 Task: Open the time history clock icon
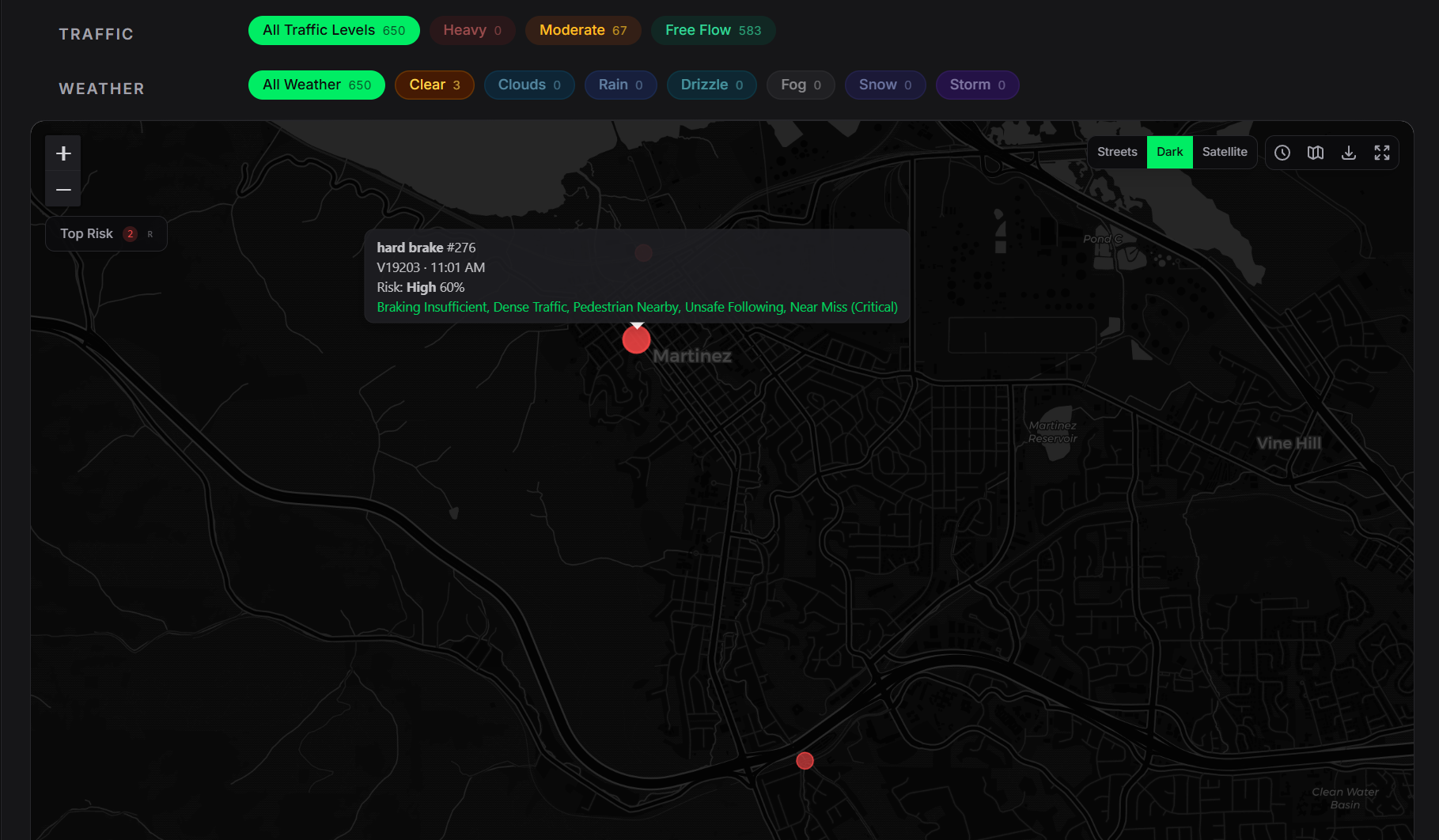pos(1282,153)
